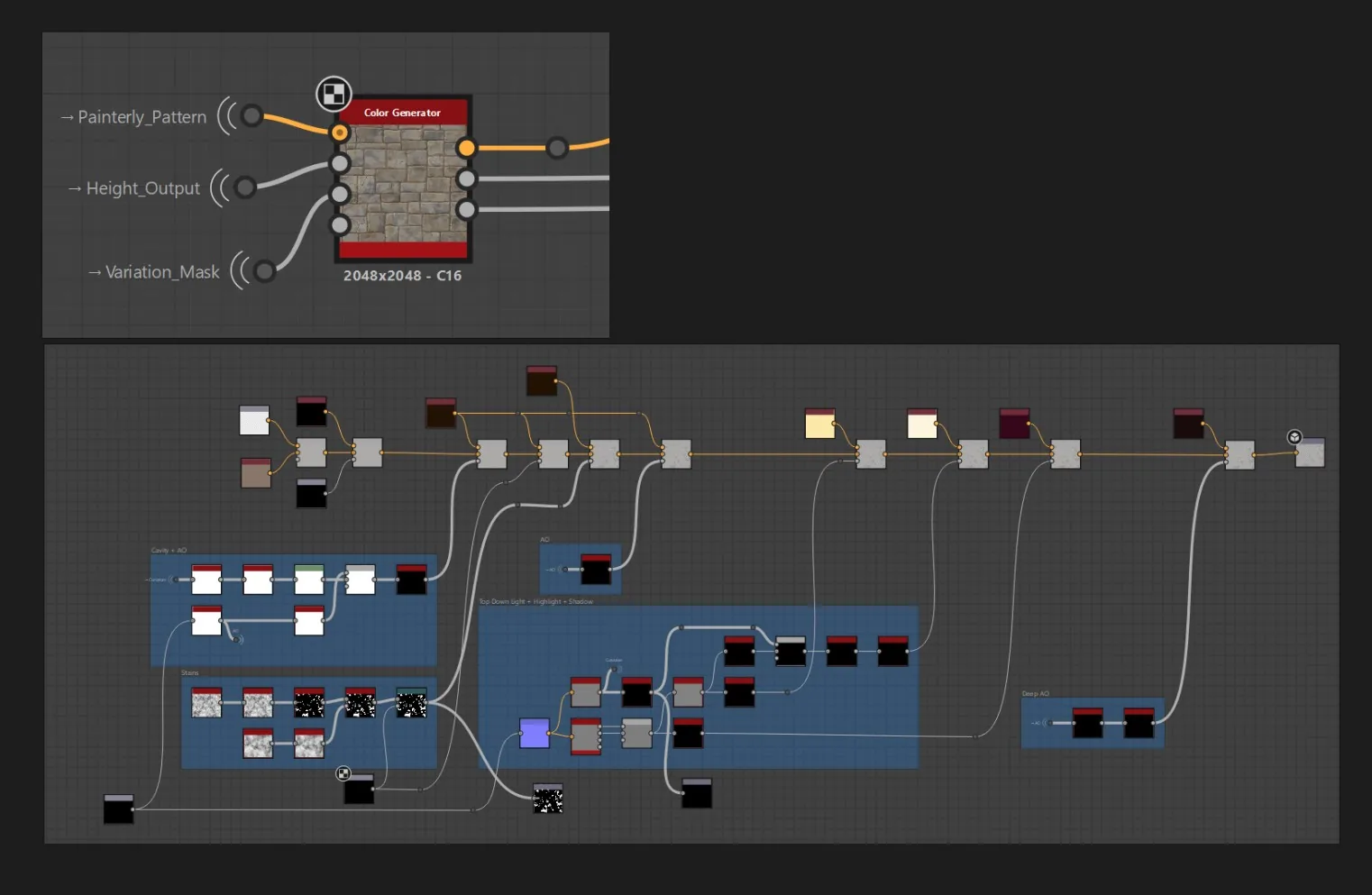Select the teal-header node in the Stains frame

[412, 702]
